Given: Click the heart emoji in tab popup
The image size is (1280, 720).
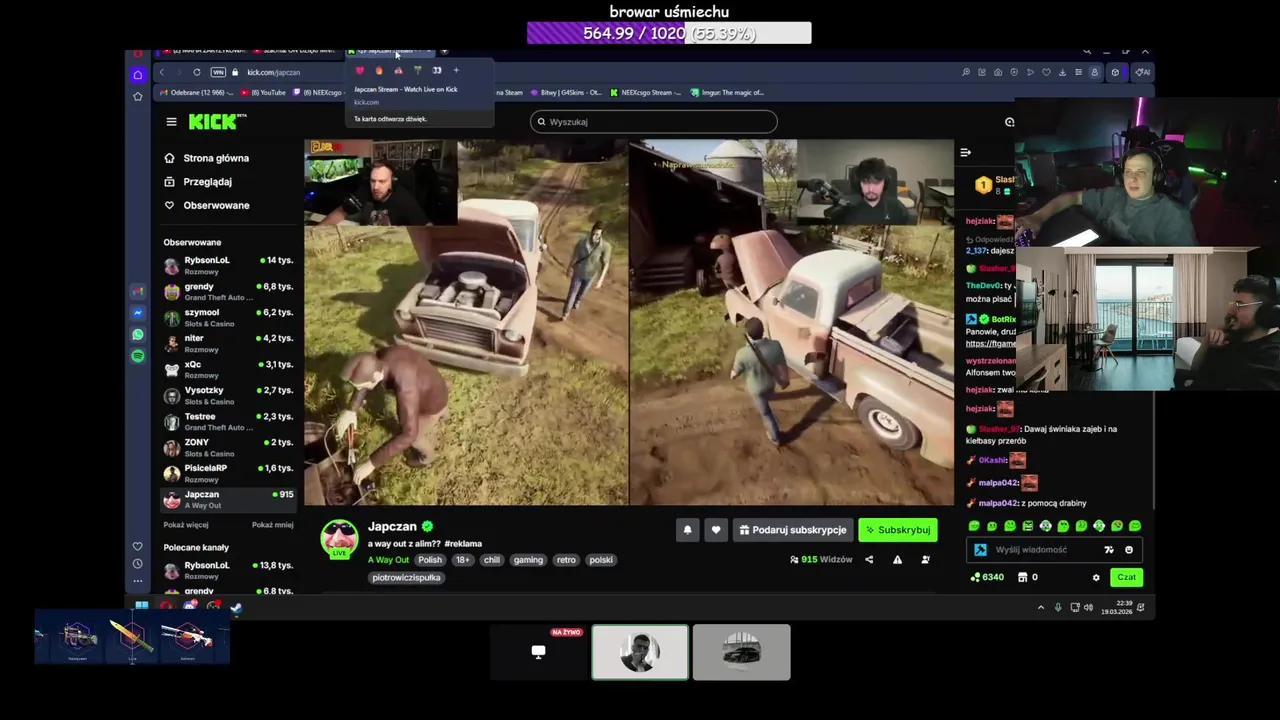Looking at the screenshot, I should (360, 70).
